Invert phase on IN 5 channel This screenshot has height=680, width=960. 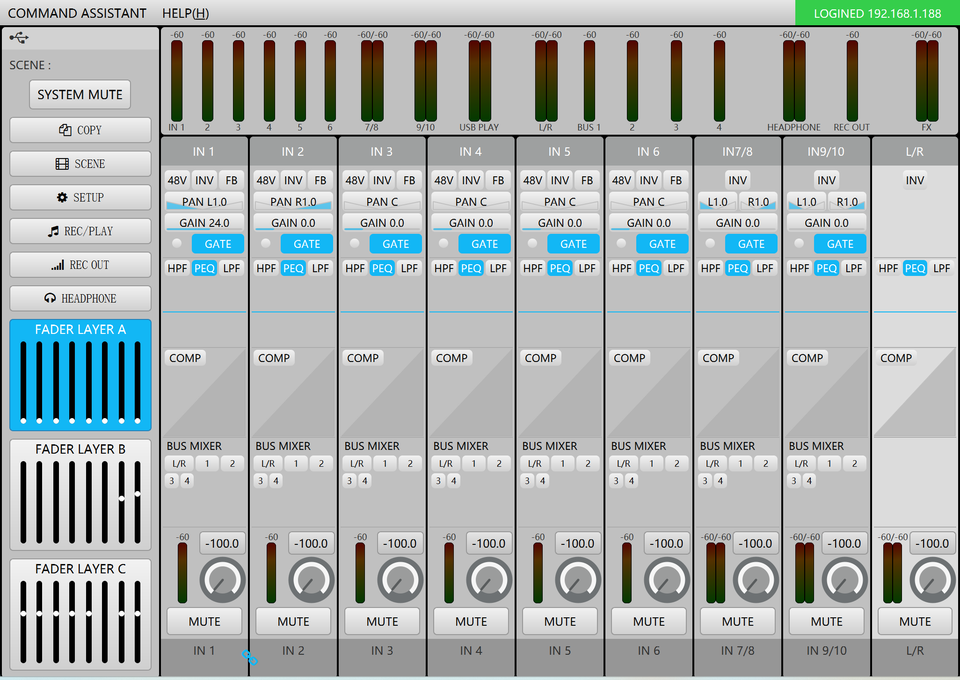[560, 180]
